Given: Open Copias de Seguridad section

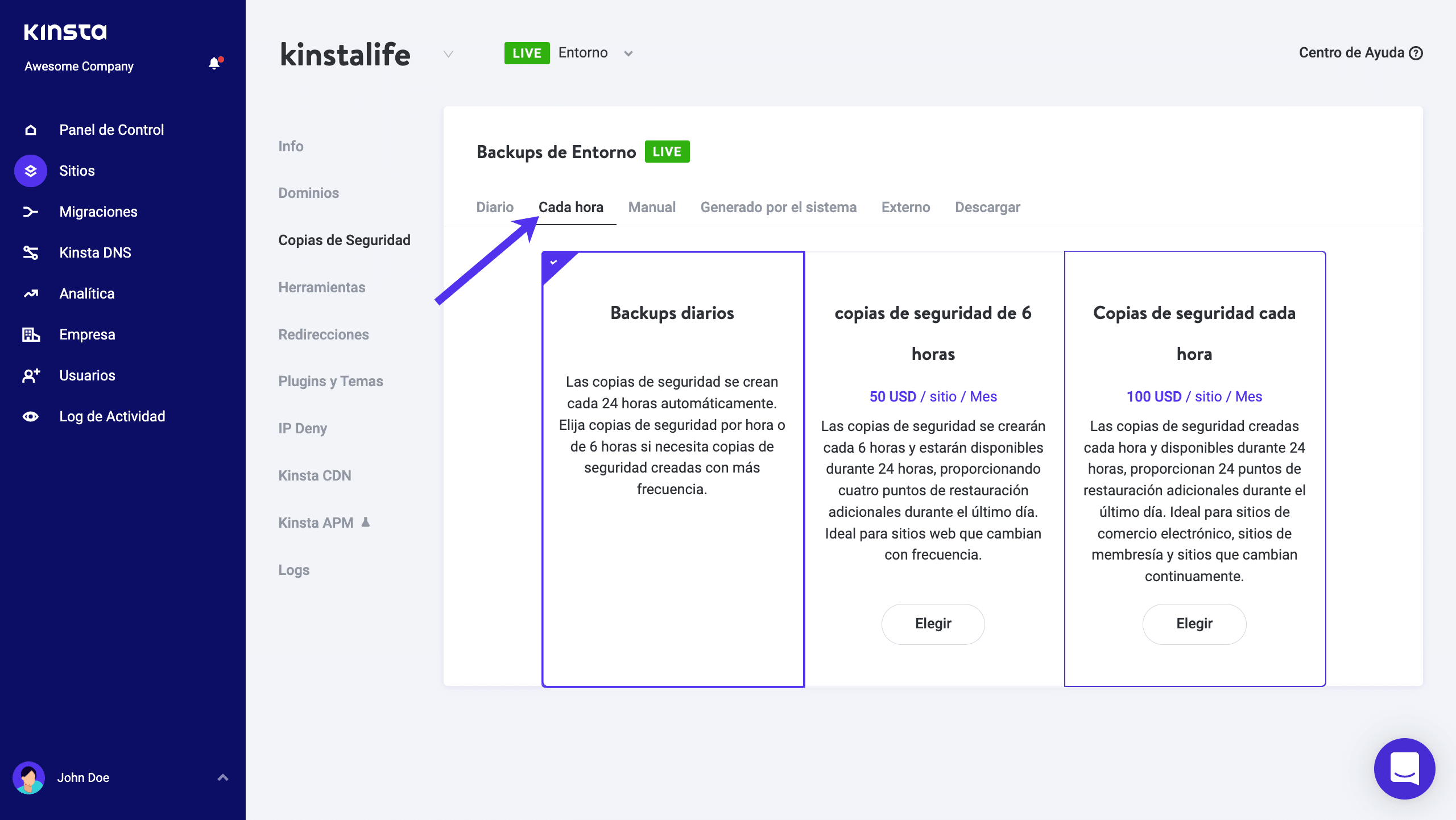Looking at the screenshot, I should [x=344, y=240].
